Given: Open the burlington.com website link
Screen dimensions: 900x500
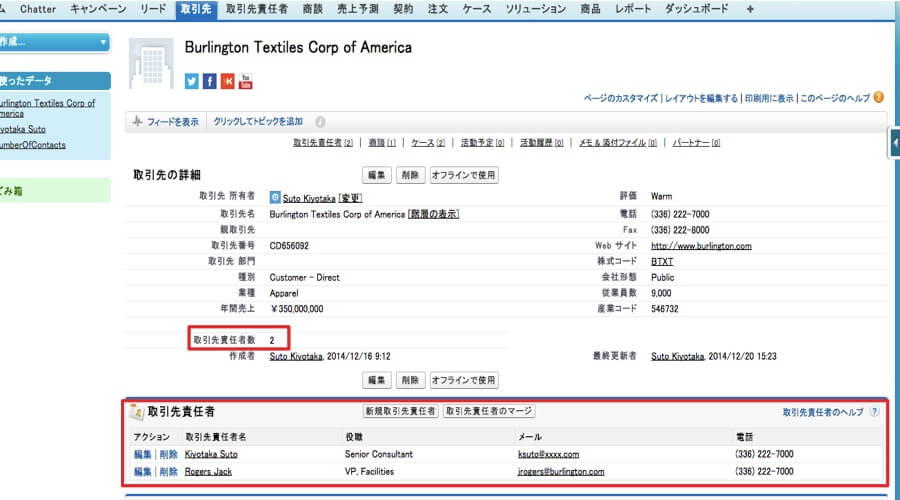Looking at the screenshot, I should click(x=701, y=245).
